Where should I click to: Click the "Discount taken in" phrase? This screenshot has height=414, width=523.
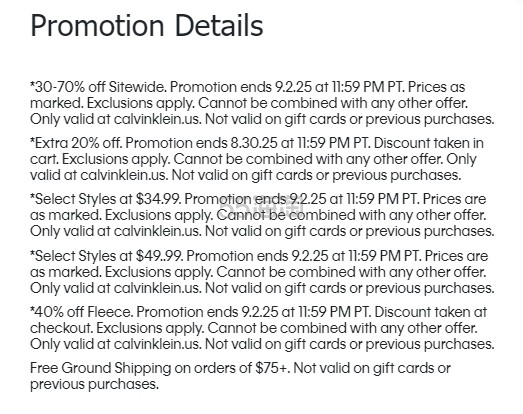point(429,143)
